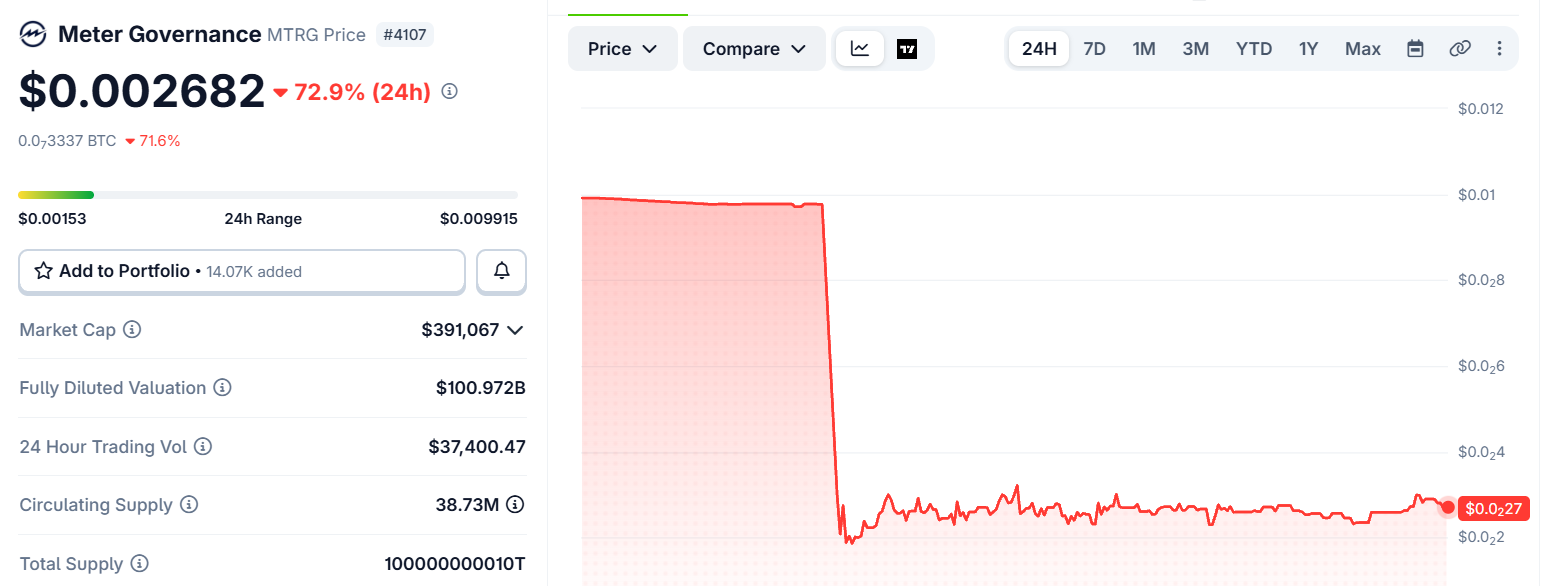Click the red last-price dot on chart
The width and height of the screenshot is (1545, 586).
tap(1448, 508)
